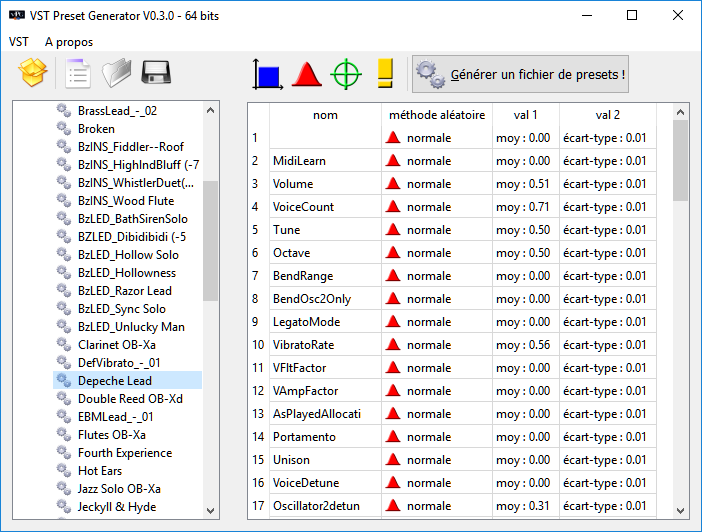
Task: Select the Hot Ears preset
Action: pos(100,471)
